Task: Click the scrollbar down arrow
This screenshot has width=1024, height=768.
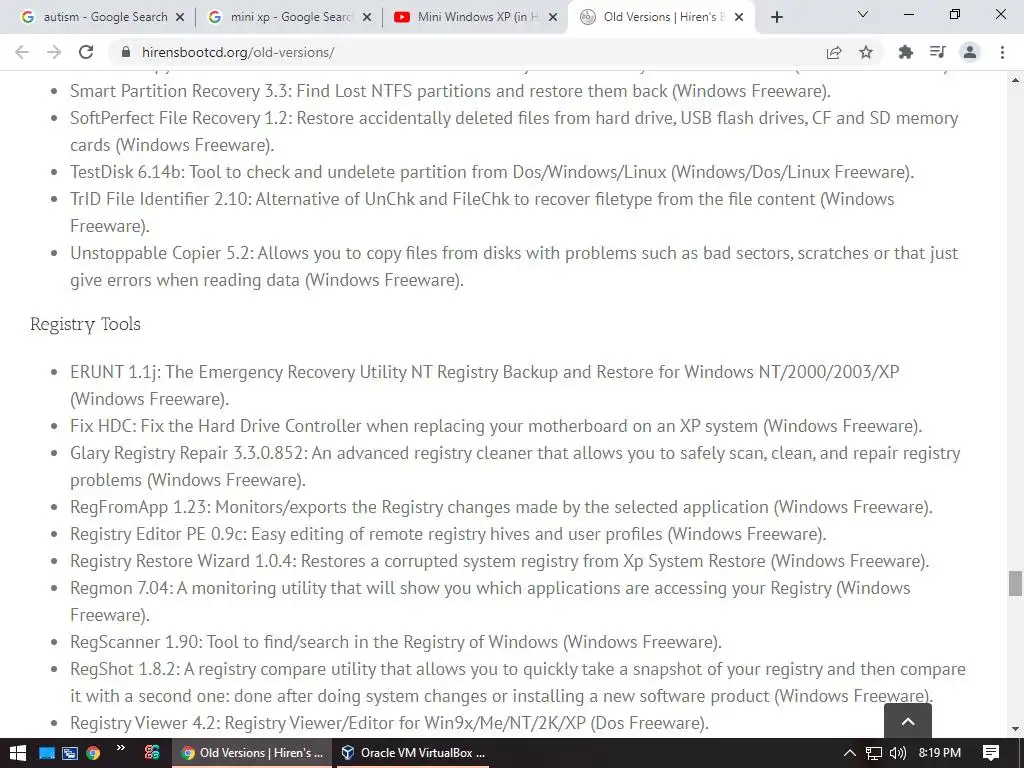Action: [x=1015, y=729]
